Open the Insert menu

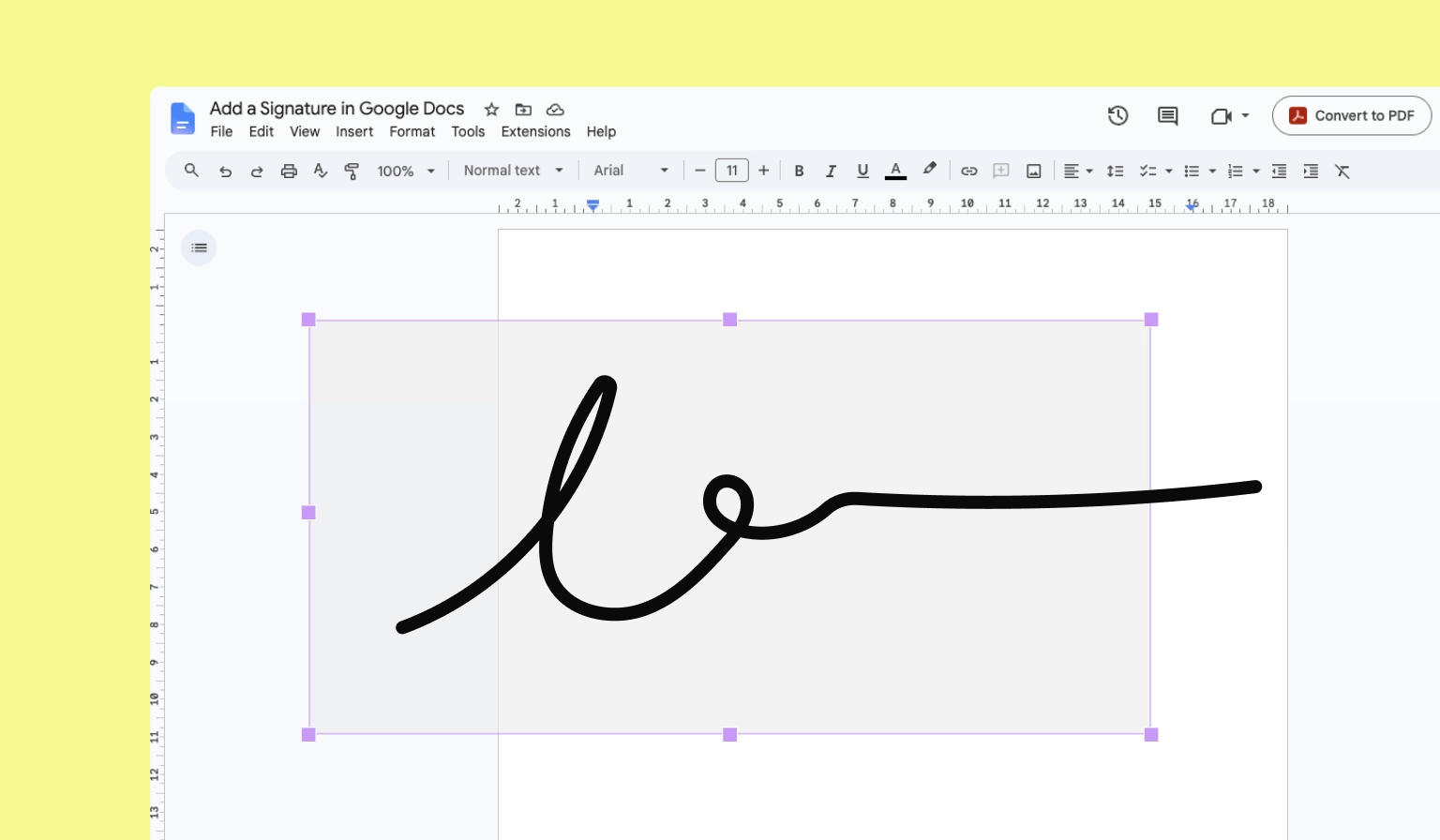tap(354, 132)
